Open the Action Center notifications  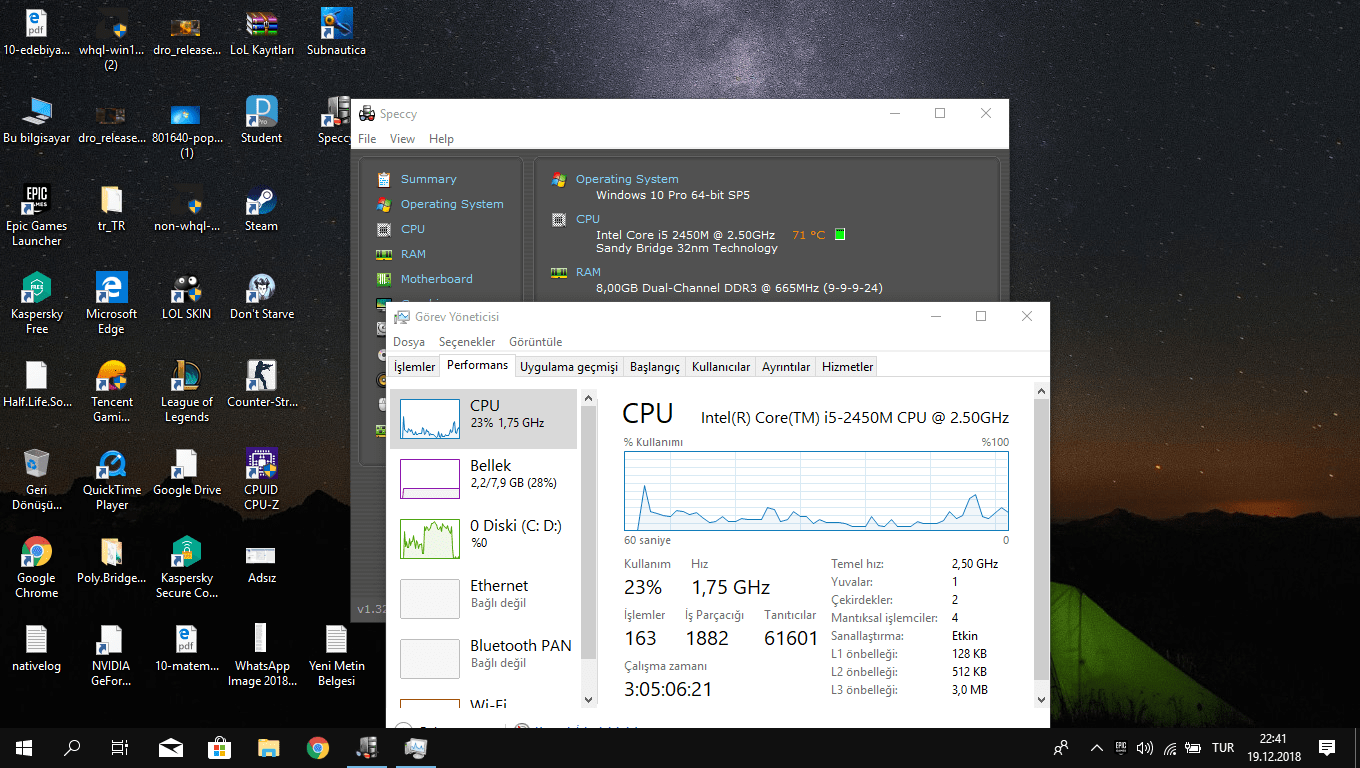point(1327,748)
